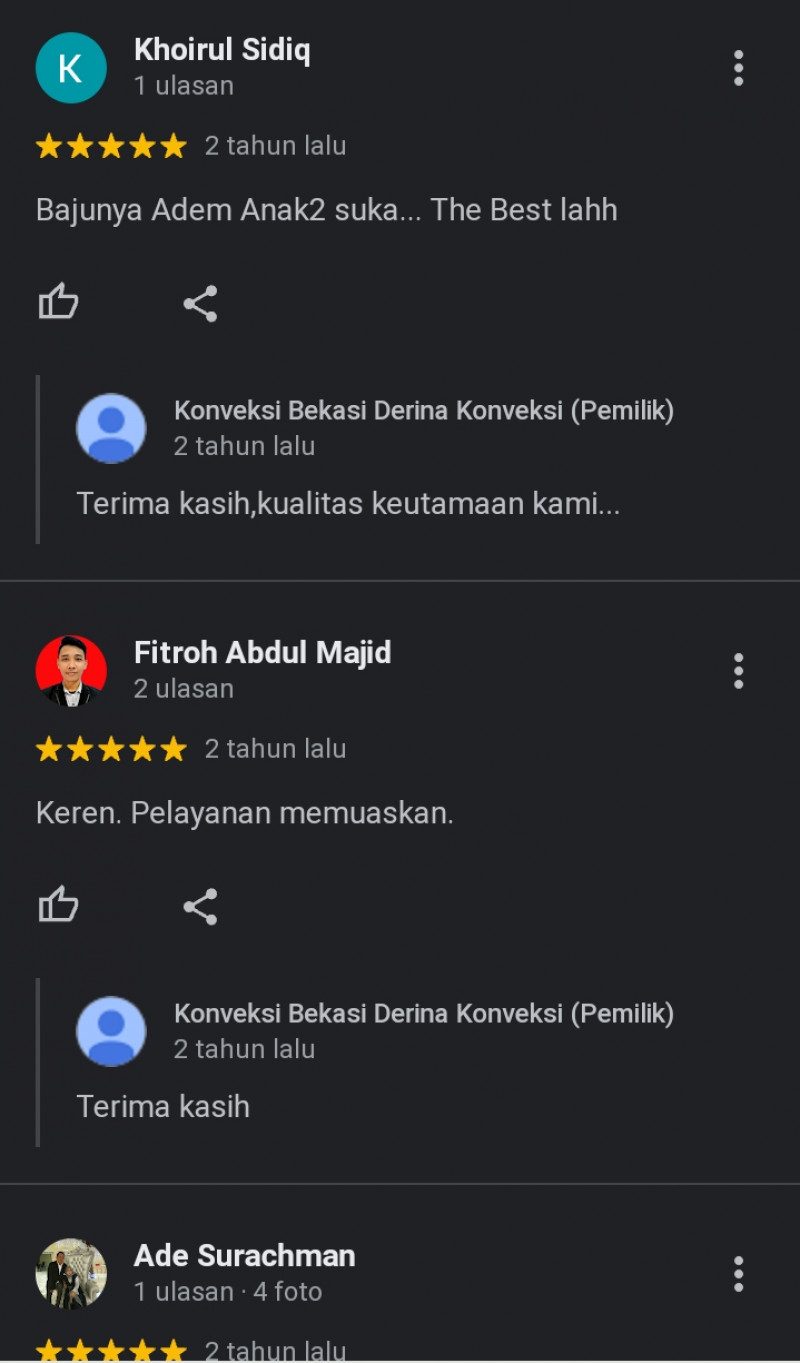Open Fitroh Abdul Majid's profile name
The height and width of the screenshot is (1363, 800).
click(x=263, y=653)
